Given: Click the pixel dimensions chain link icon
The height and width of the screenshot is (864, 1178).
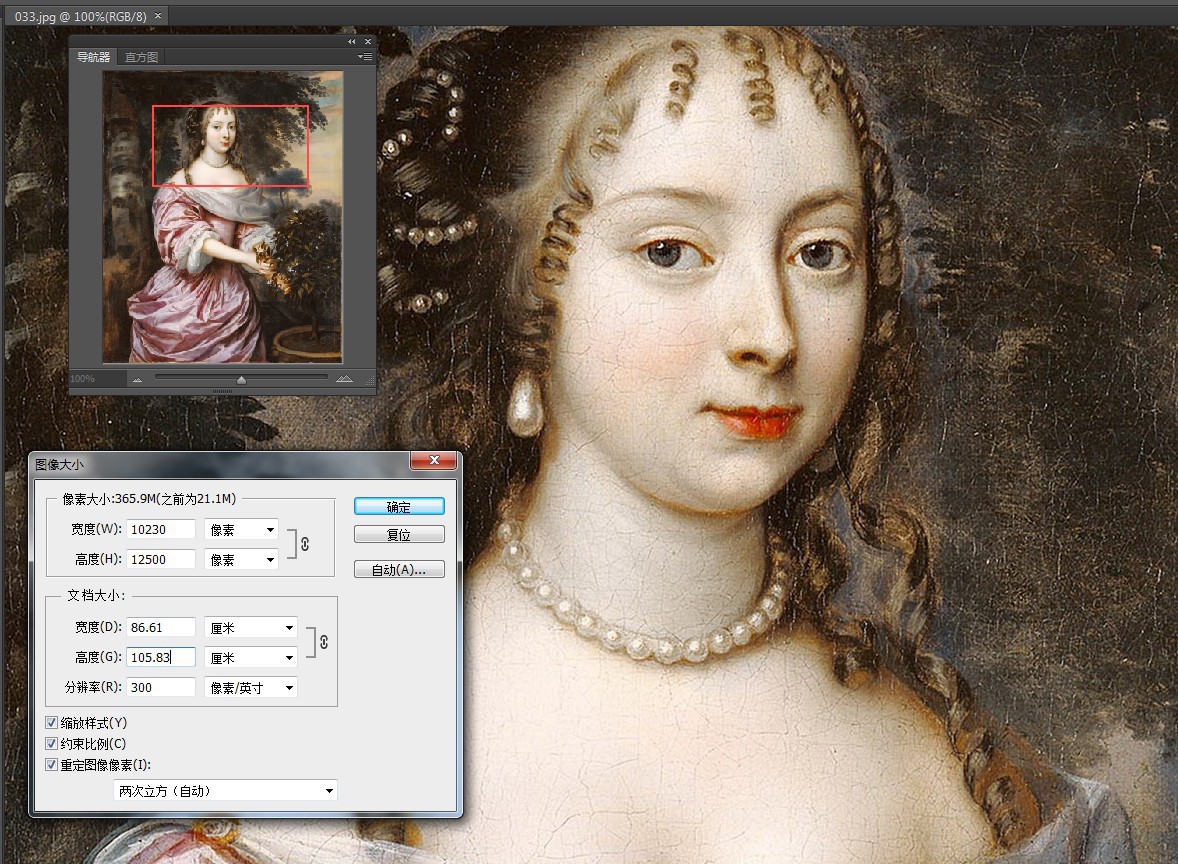Looking at the screenshot, I should pos(305,543).
